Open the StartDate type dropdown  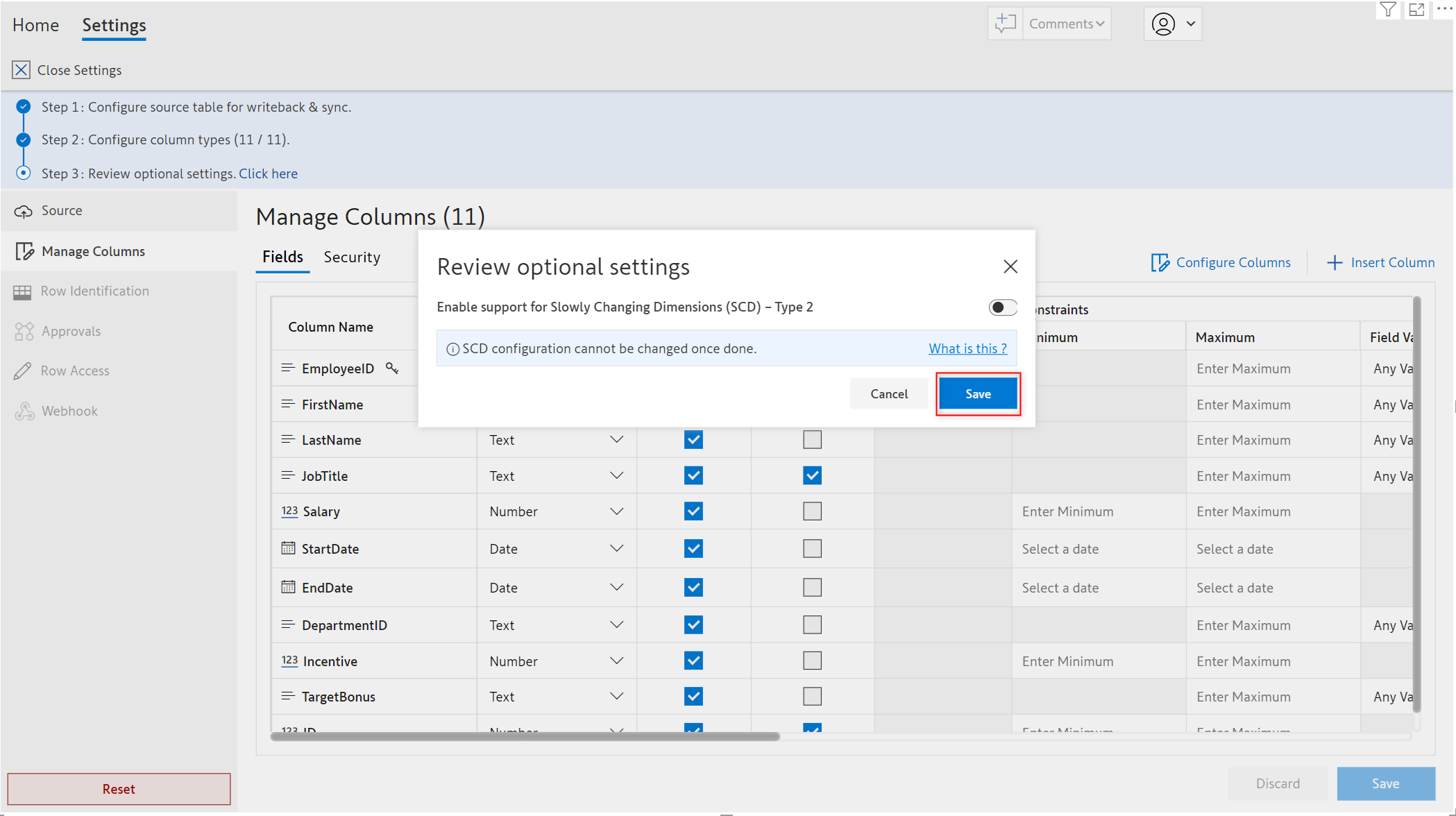(x=616, y=549)
